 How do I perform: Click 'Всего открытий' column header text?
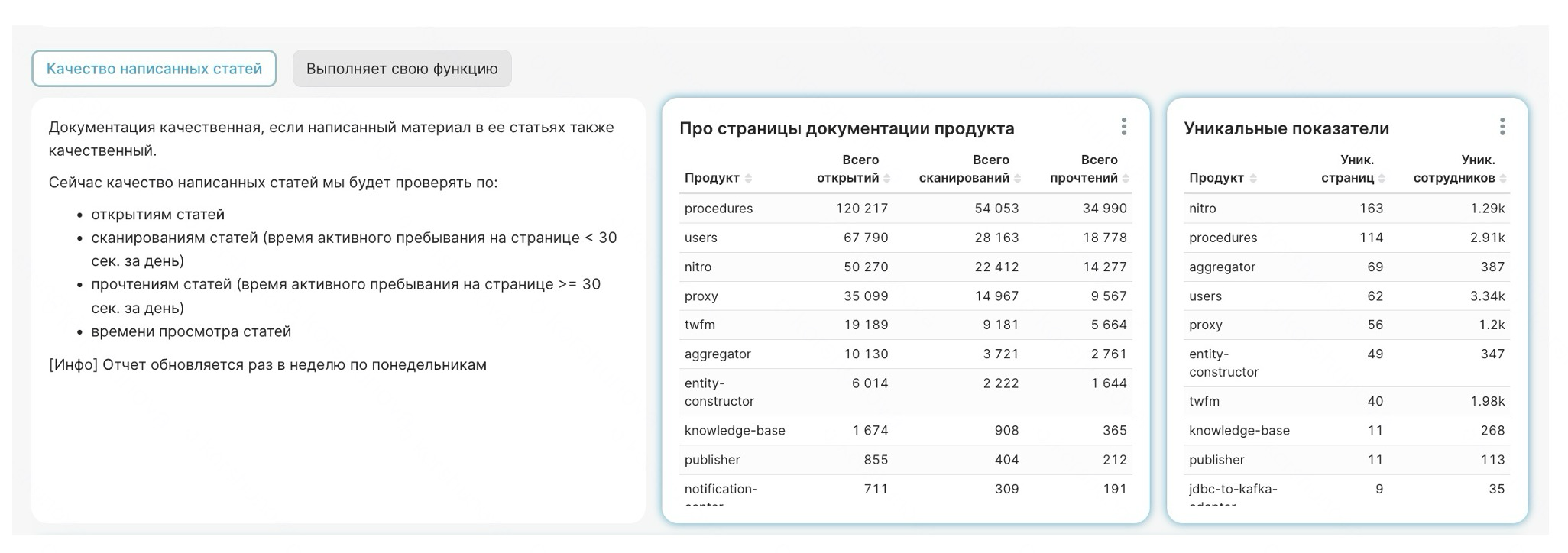(848, 169)
